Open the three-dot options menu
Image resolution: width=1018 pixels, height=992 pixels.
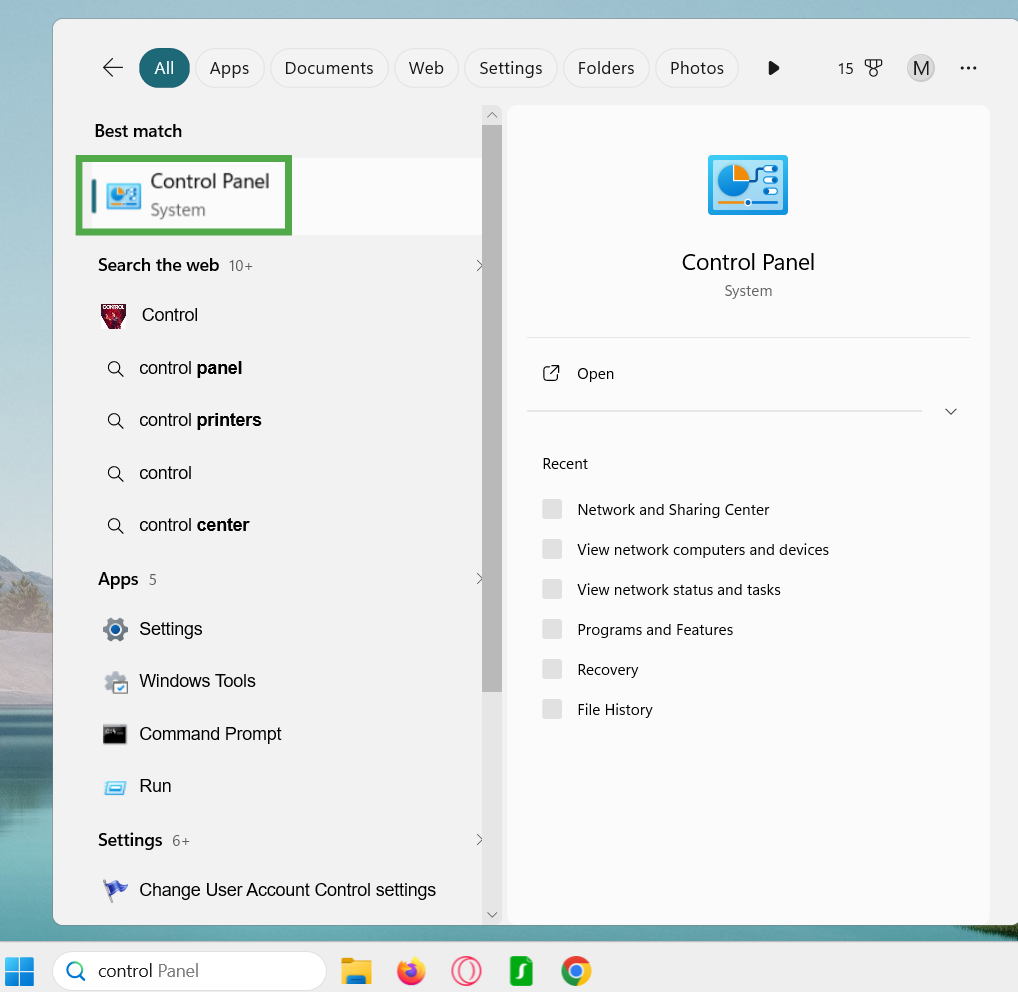pyautogui.click(x=968, y=68)
